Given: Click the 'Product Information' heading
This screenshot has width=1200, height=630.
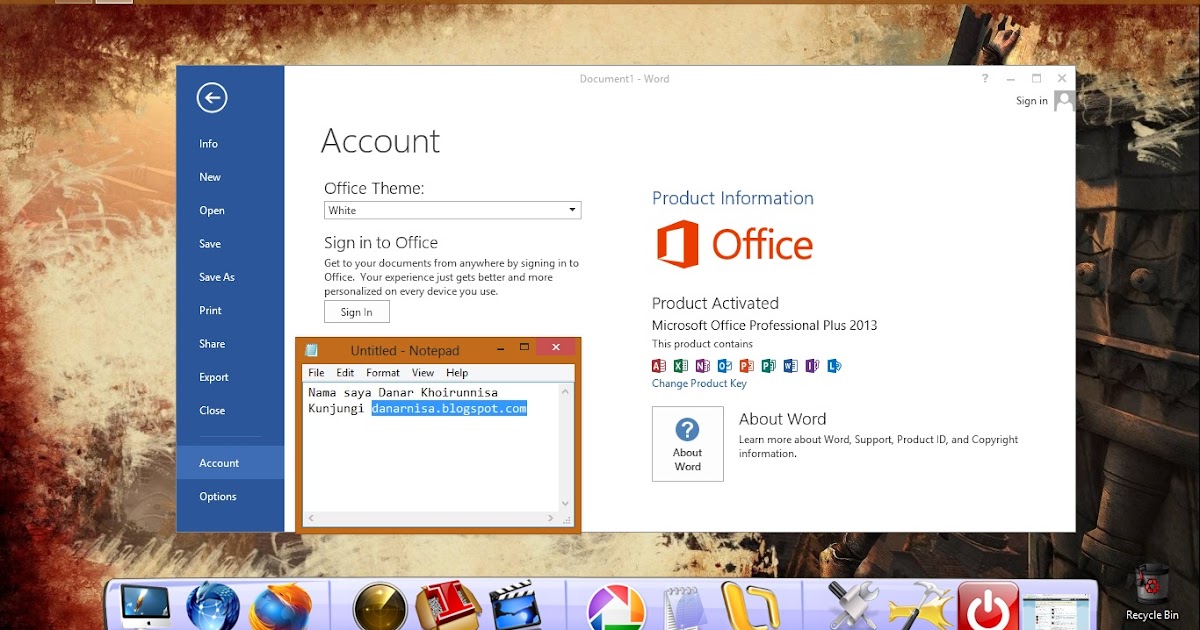Looking at the screenshot, I should (x=733, y=198).
